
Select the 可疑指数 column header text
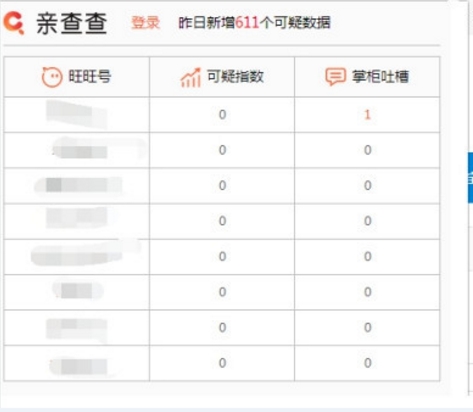[x=235, y=77]
